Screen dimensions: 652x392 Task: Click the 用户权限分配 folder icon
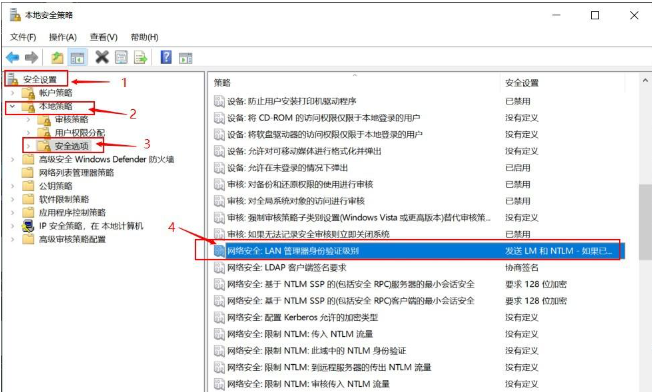point(44,133)
